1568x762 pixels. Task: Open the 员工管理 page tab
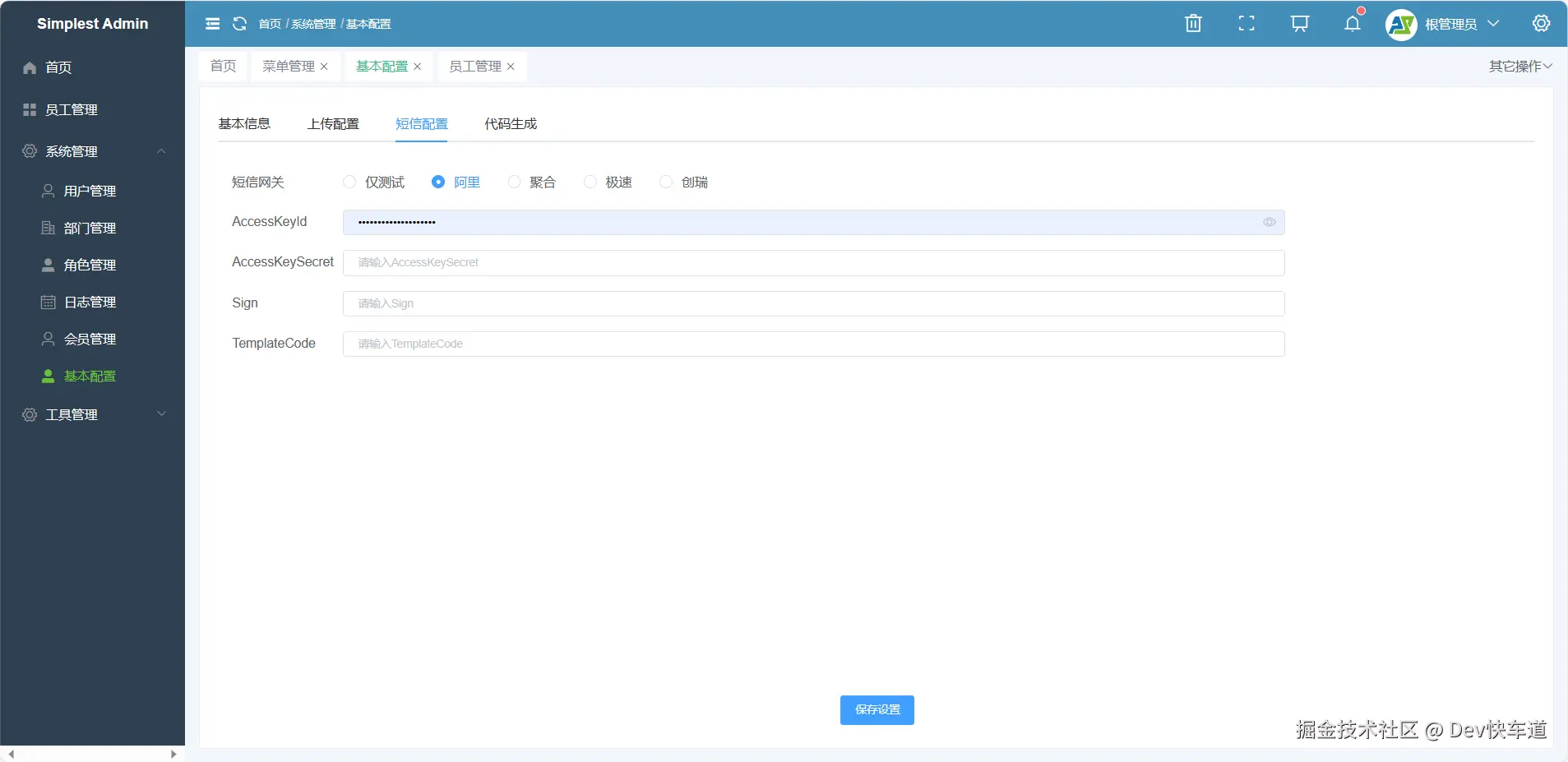(x=475, y=67)
